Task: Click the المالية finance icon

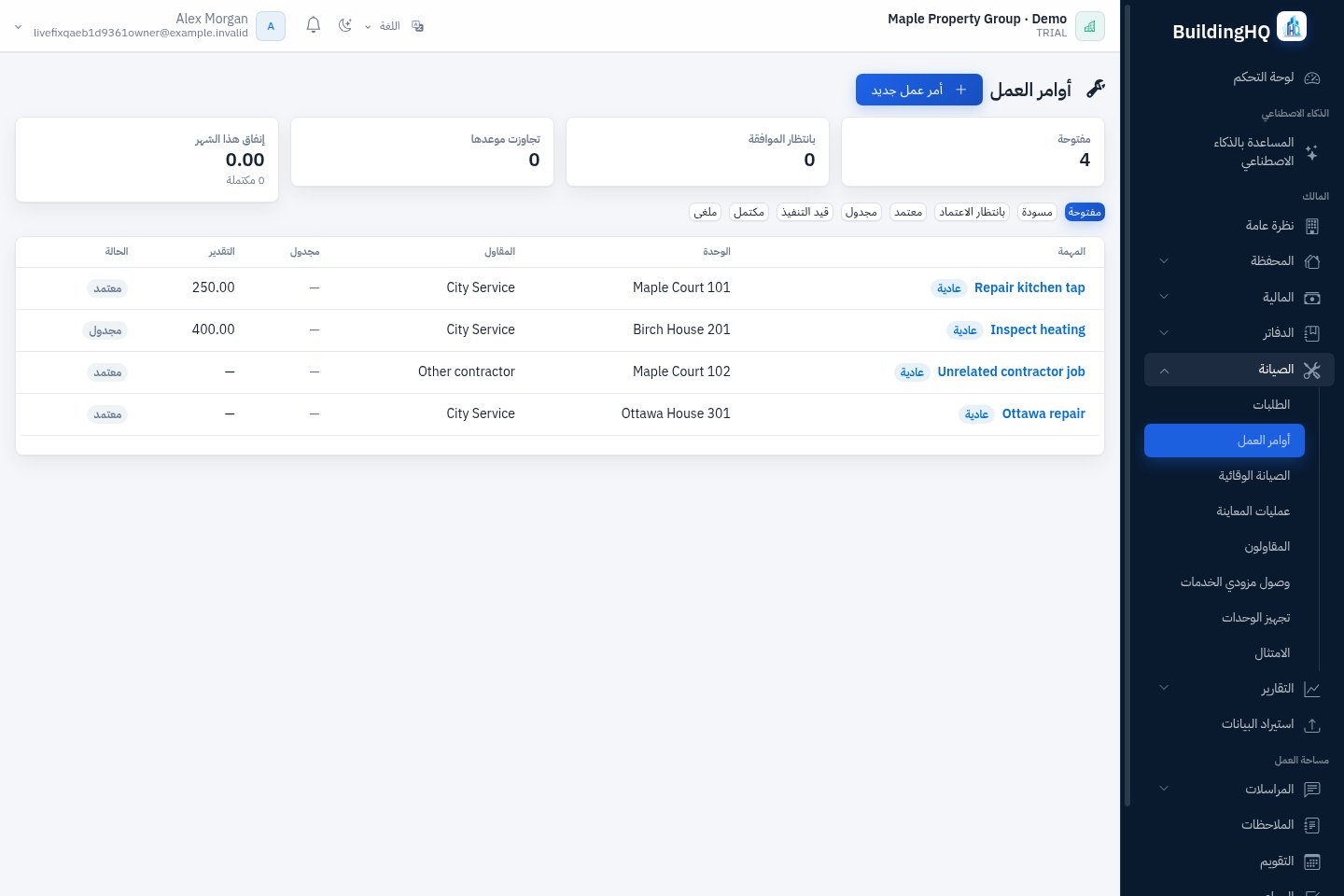Action: pyautogui.click(x=1312, y=298)
